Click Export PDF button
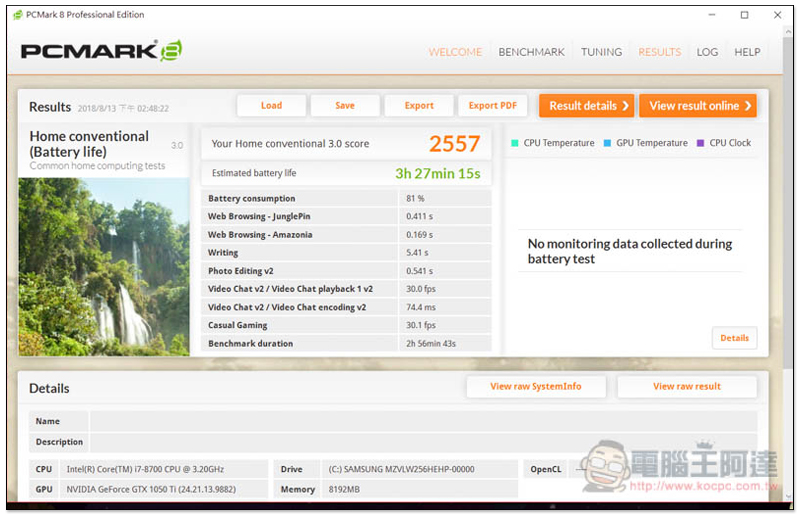Viewport: 800px width, 516px height. pos(493,106)
